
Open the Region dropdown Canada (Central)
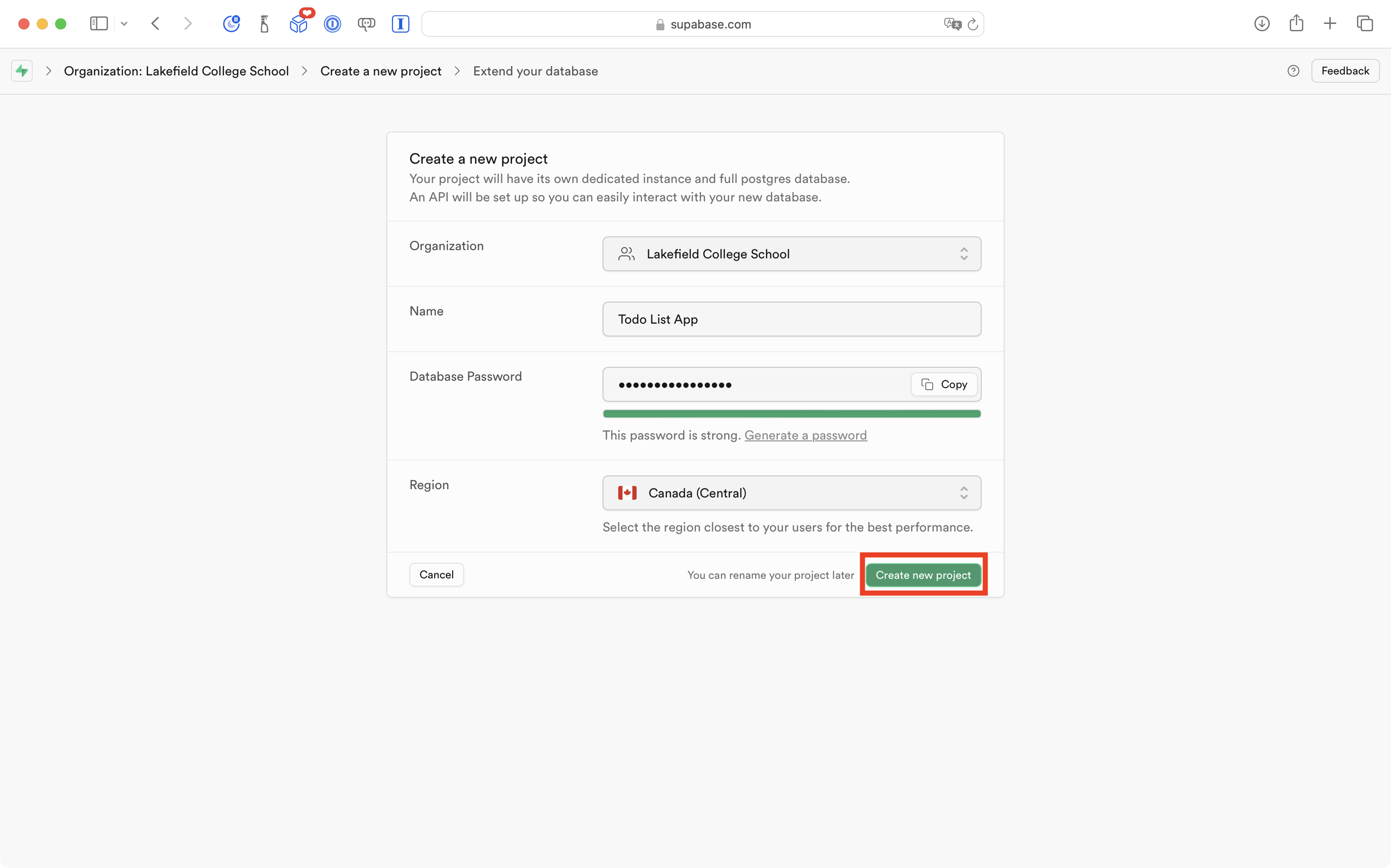792,492
